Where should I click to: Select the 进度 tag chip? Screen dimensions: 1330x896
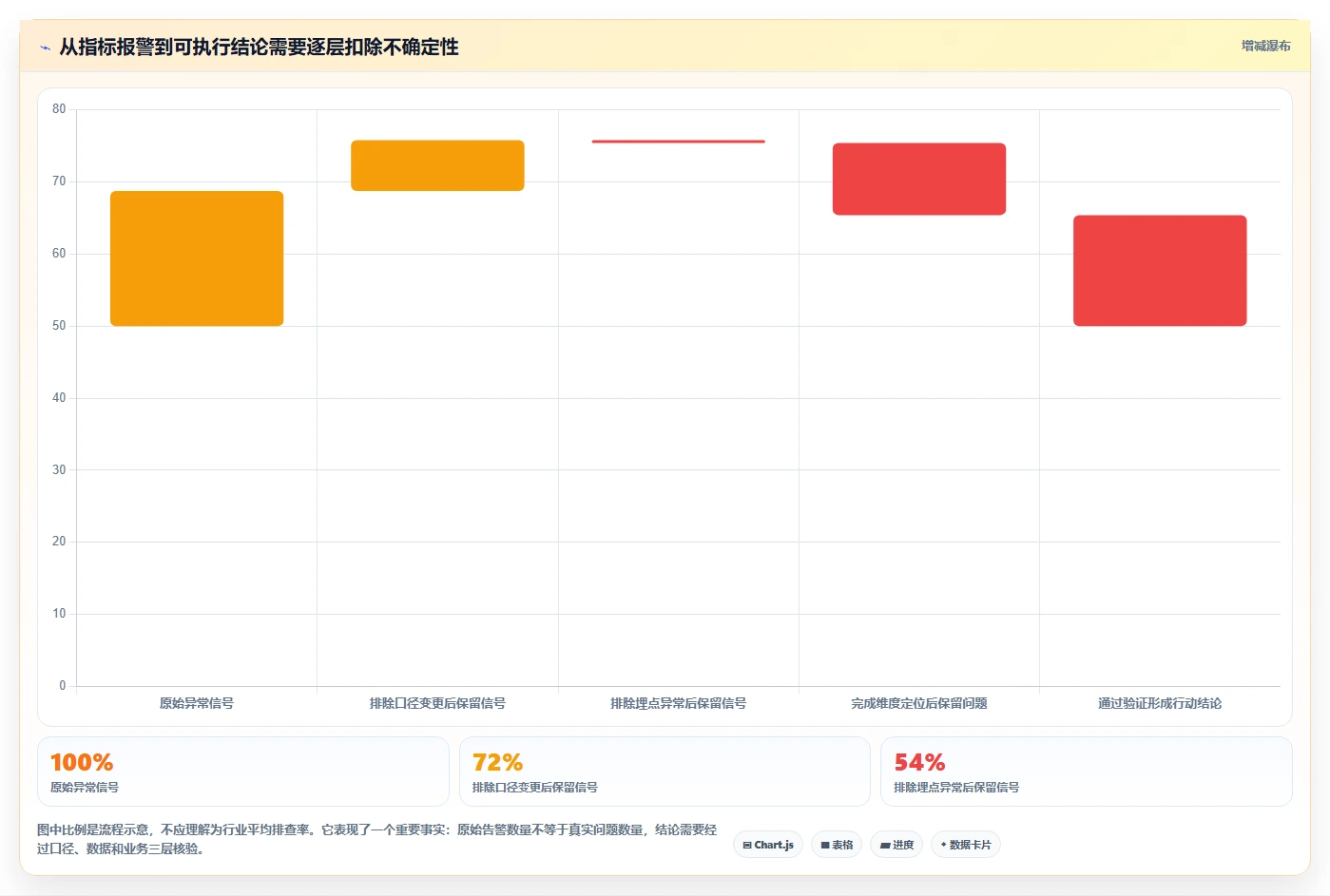pyautogui.click(x=896, y=845)
